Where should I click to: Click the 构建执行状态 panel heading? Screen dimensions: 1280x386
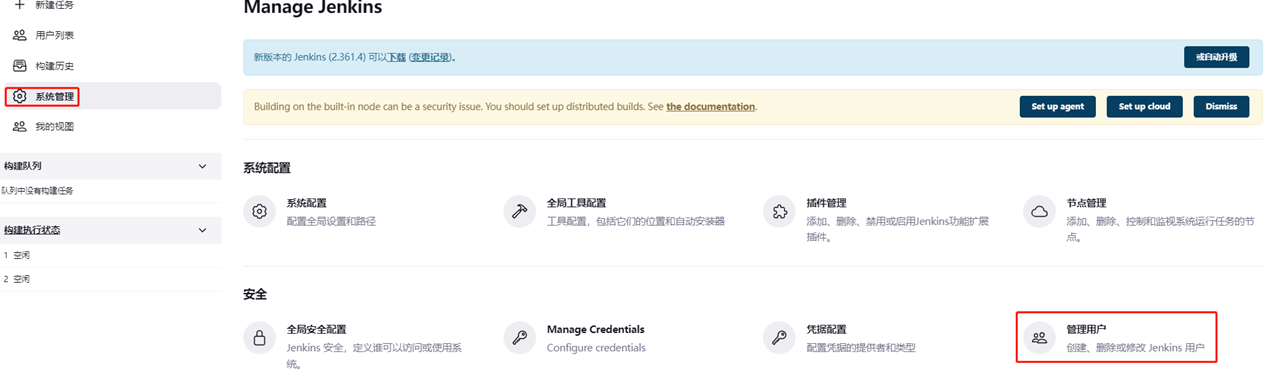[32, 230]
